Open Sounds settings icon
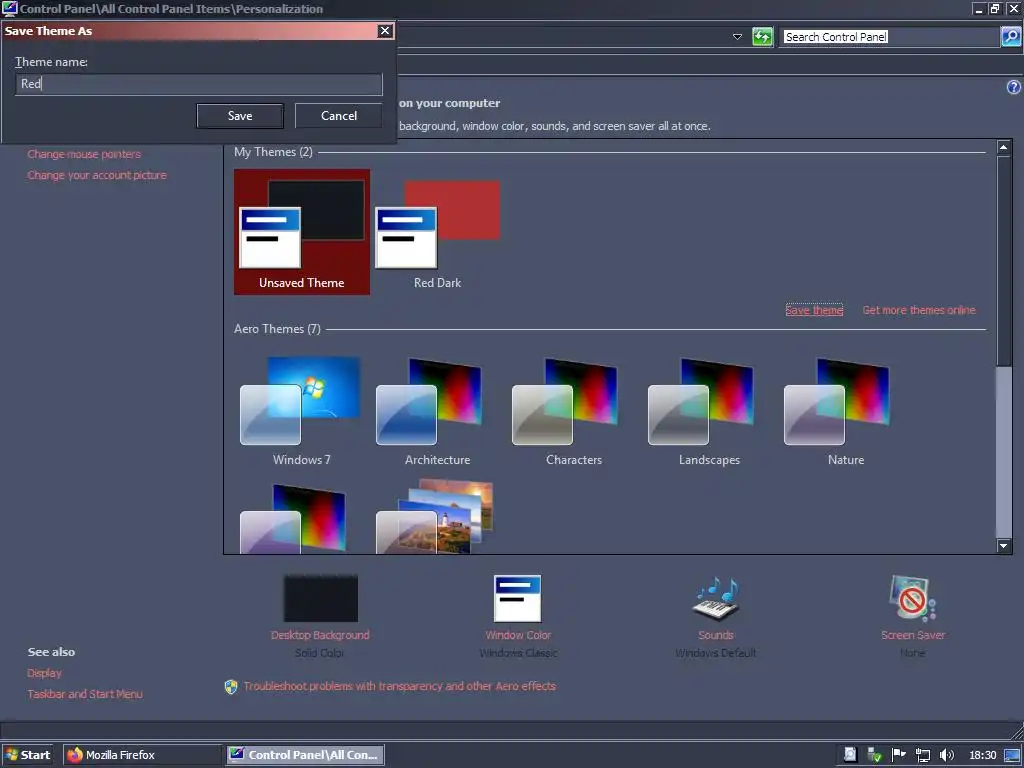 pos(716,598)
